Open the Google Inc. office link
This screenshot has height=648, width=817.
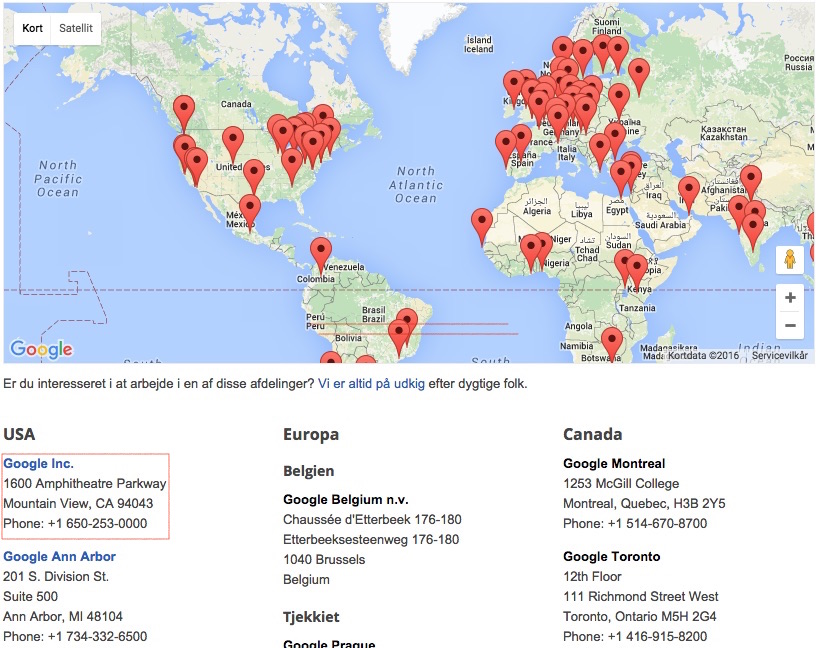(x=39, y=464)
